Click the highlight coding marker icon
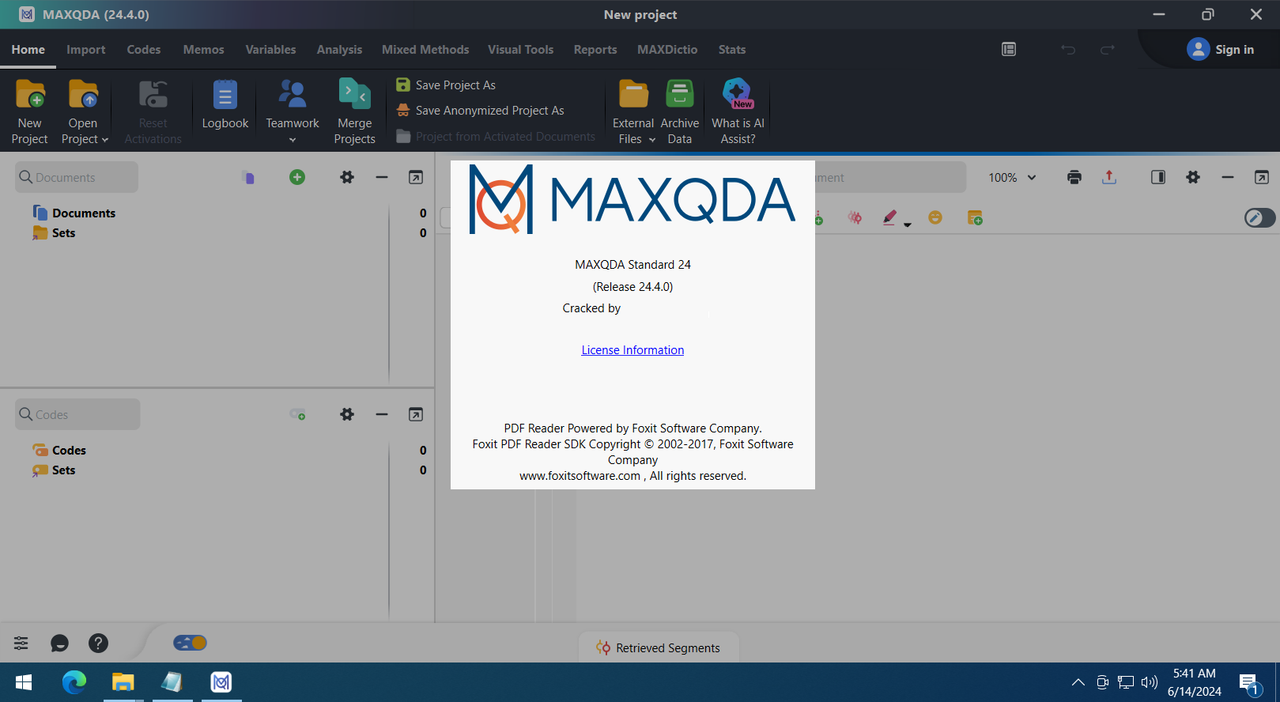The image size is (1280, 702). click(x=889, y=217)
